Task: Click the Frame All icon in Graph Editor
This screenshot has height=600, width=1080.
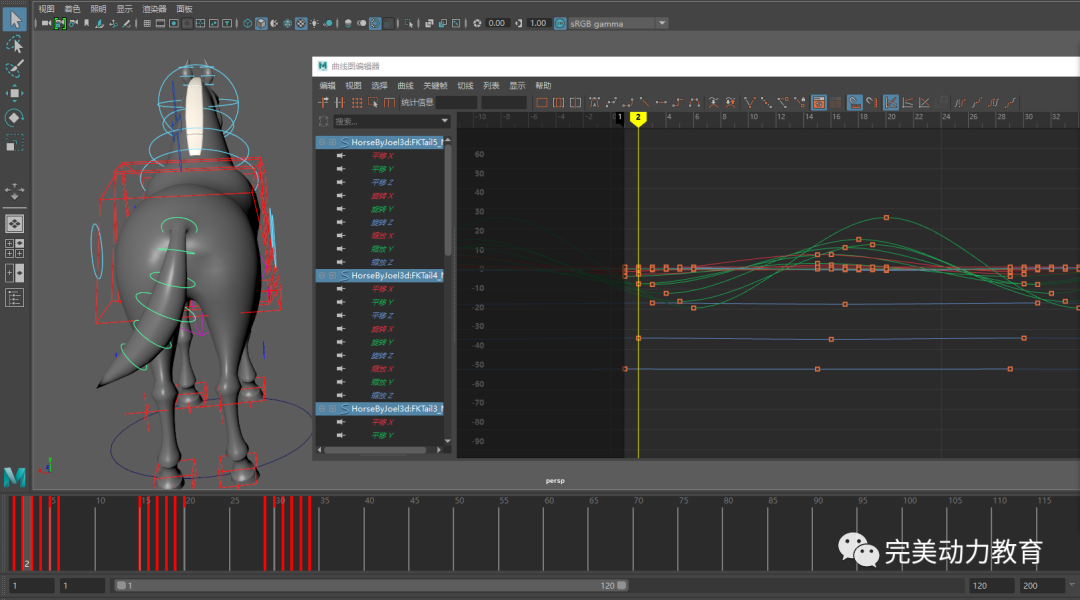Action: pyautogui.click(x=543, y=102)
